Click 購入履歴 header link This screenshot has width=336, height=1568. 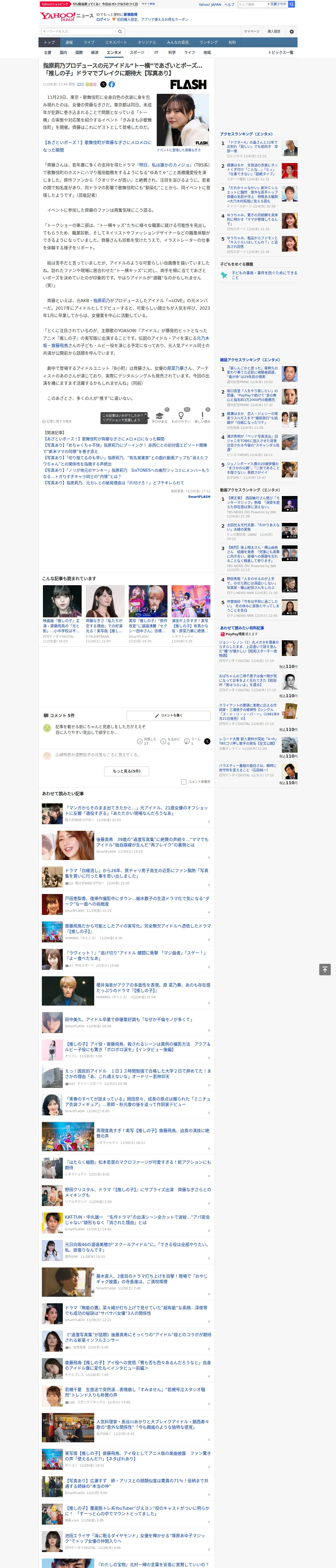274,31
